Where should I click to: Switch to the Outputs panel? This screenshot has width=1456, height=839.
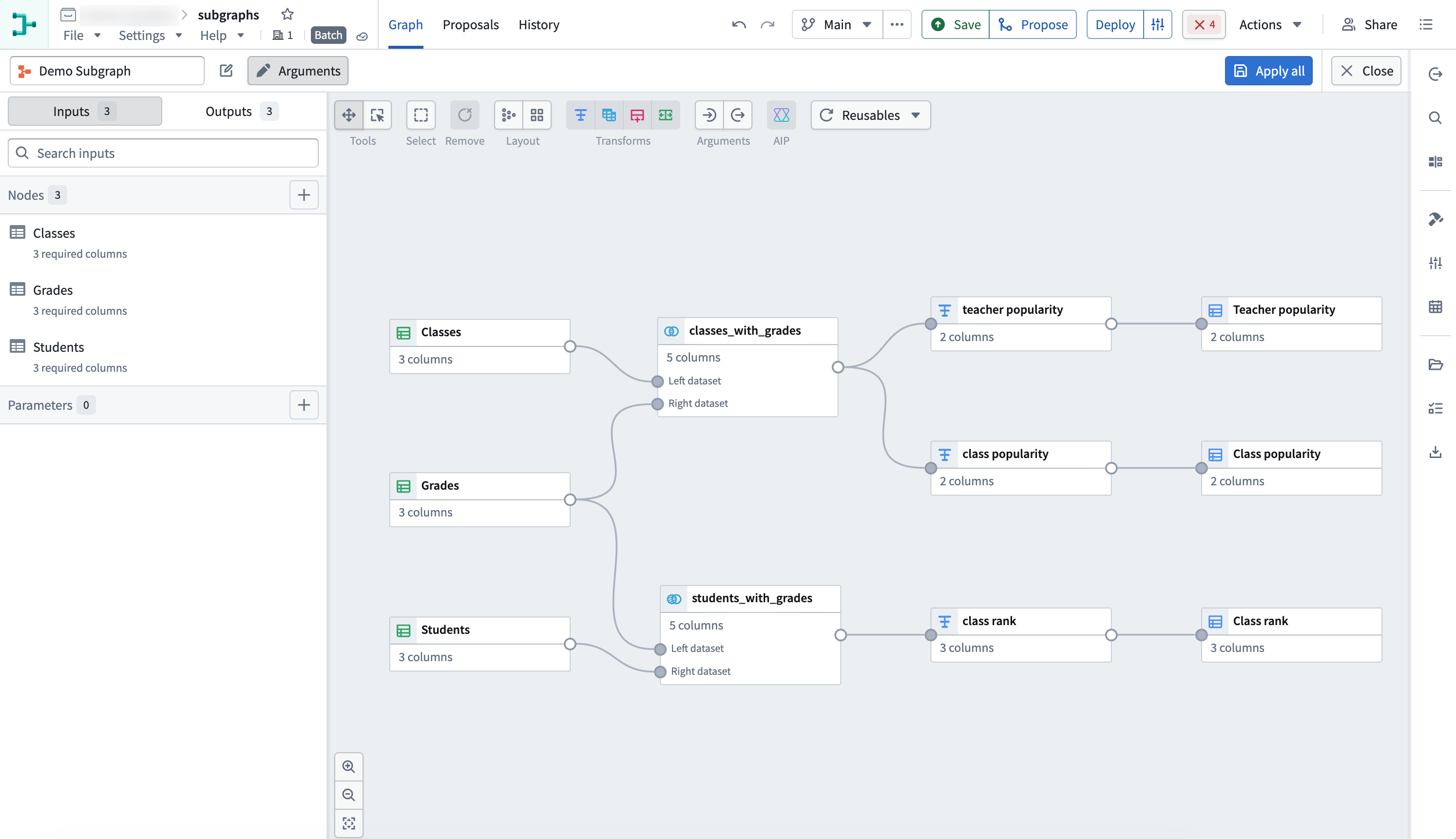pyautogui.click(x=241, y=111)
